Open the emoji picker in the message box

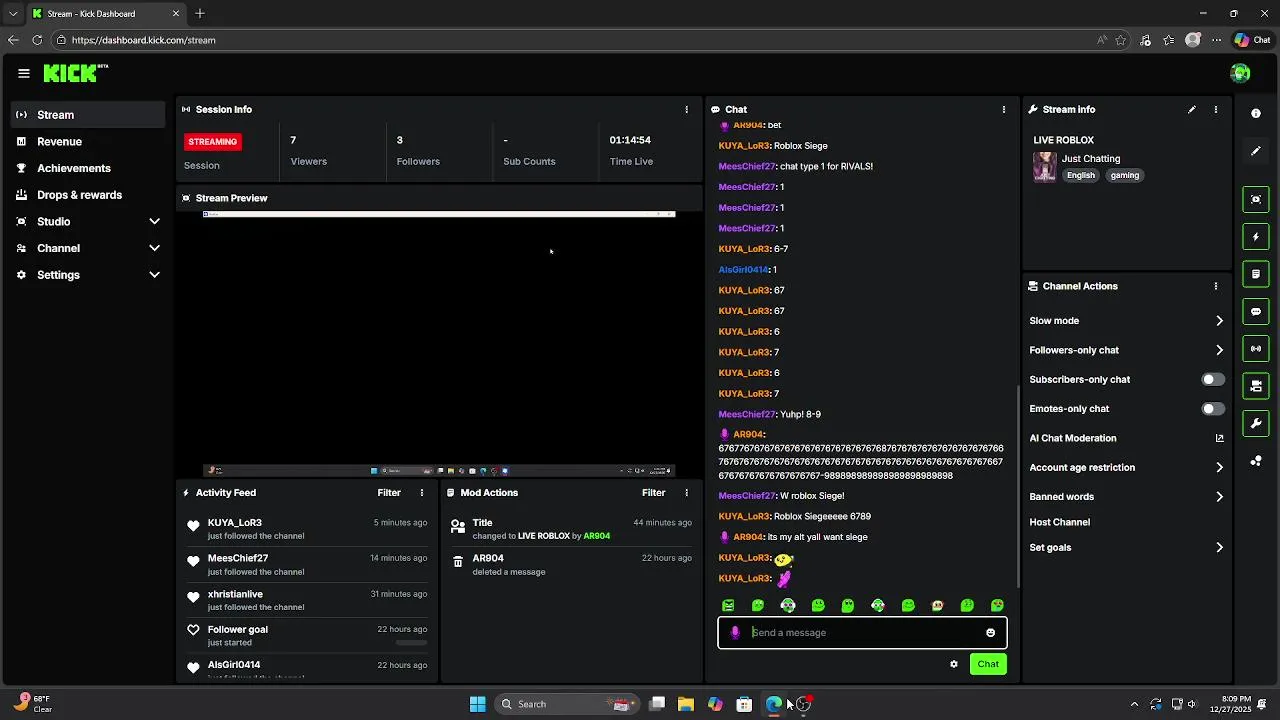pos(991,633)
